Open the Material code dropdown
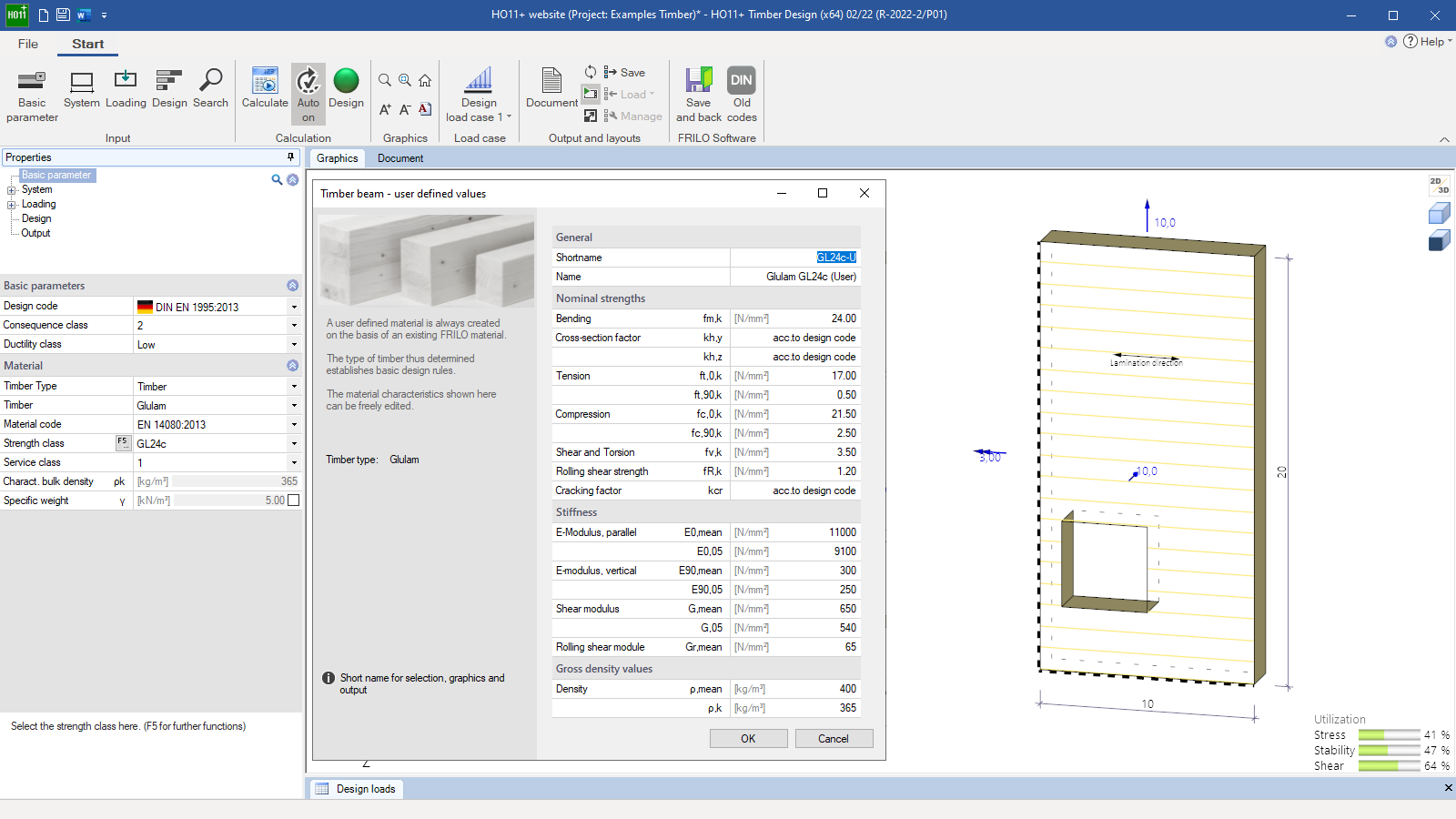This screenshot has width=1456, height=819. click(294, 425)
